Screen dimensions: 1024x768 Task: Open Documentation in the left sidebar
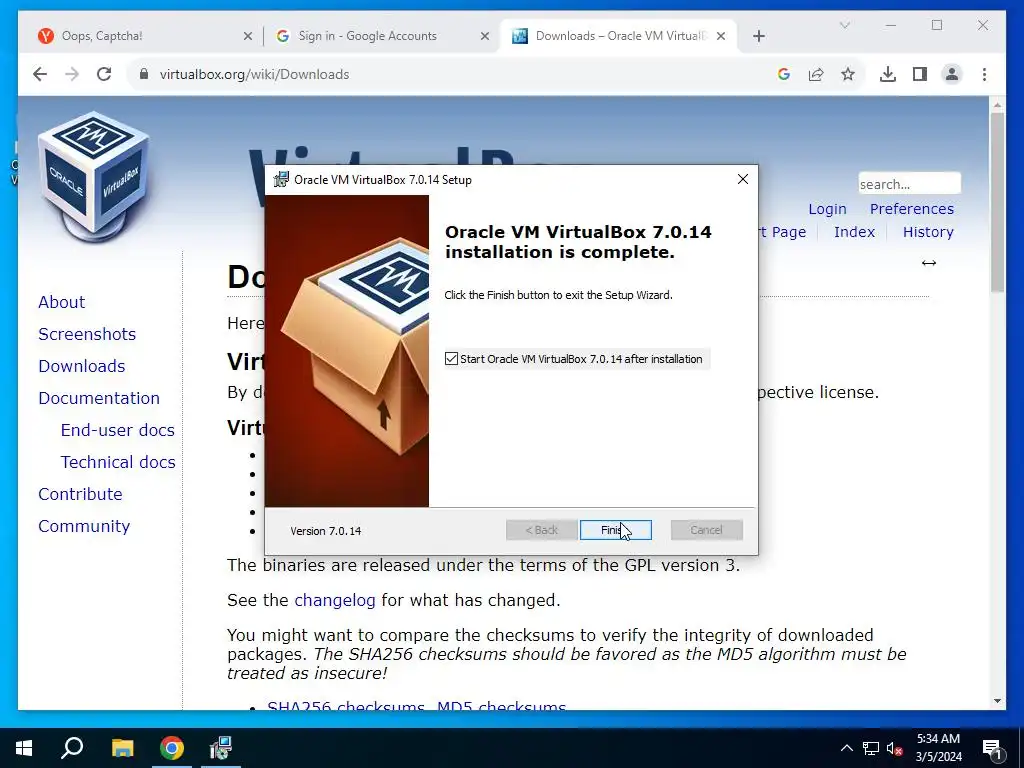(x=99, y=398)
